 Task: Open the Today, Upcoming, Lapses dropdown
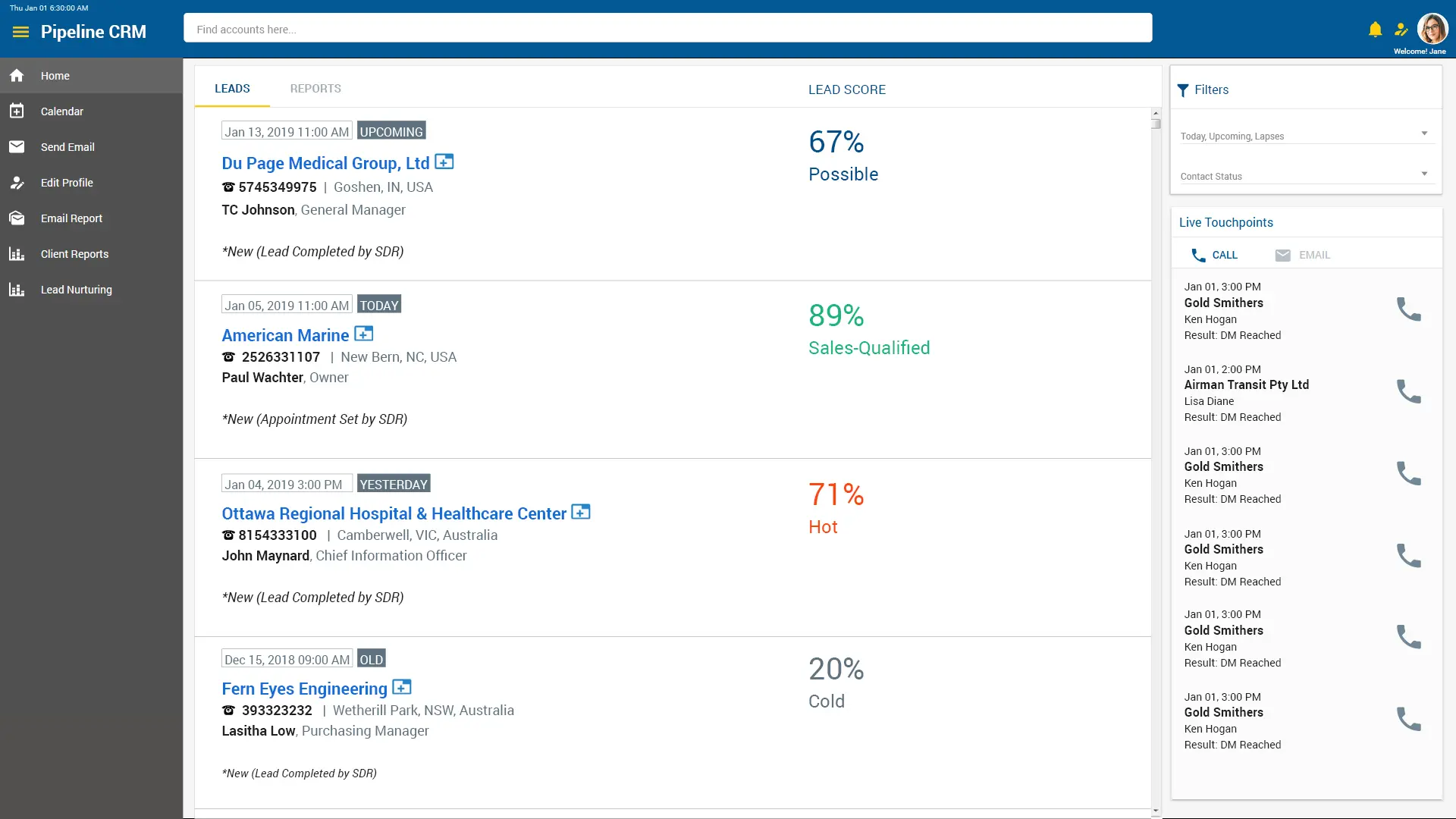(x=1303, y=136)
